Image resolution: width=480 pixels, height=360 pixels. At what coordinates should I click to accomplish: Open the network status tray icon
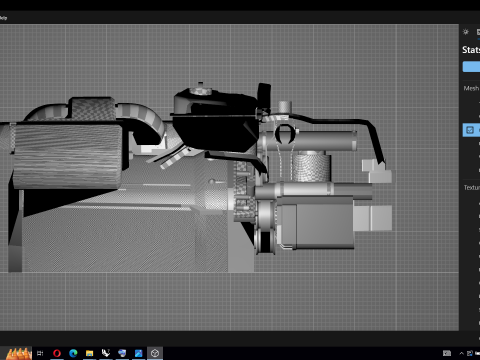coord(470,353)
